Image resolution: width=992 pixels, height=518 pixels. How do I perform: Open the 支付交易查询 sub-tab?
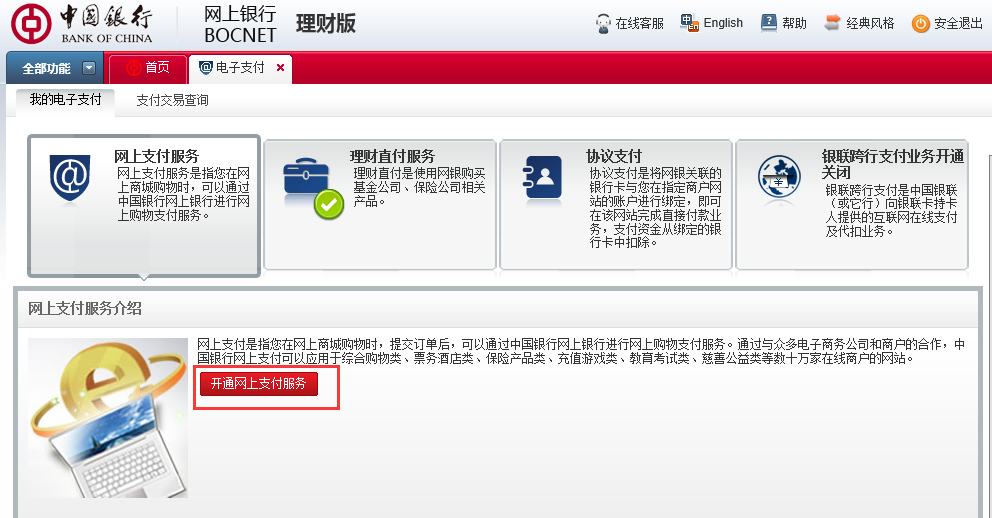(172, 100)
